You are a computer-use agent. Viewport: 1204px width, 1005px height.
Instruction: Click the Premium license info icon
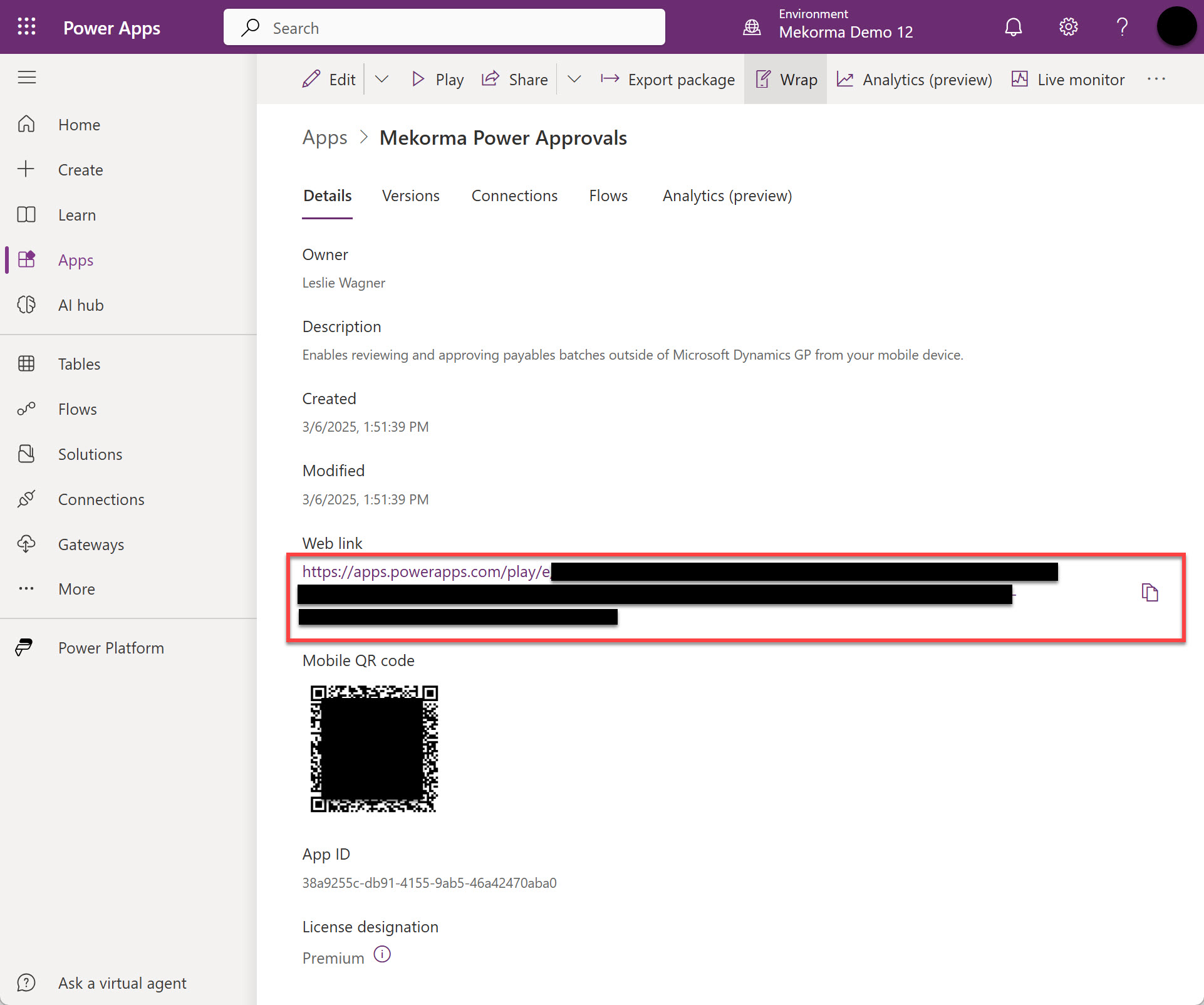(x=382, y=954)
